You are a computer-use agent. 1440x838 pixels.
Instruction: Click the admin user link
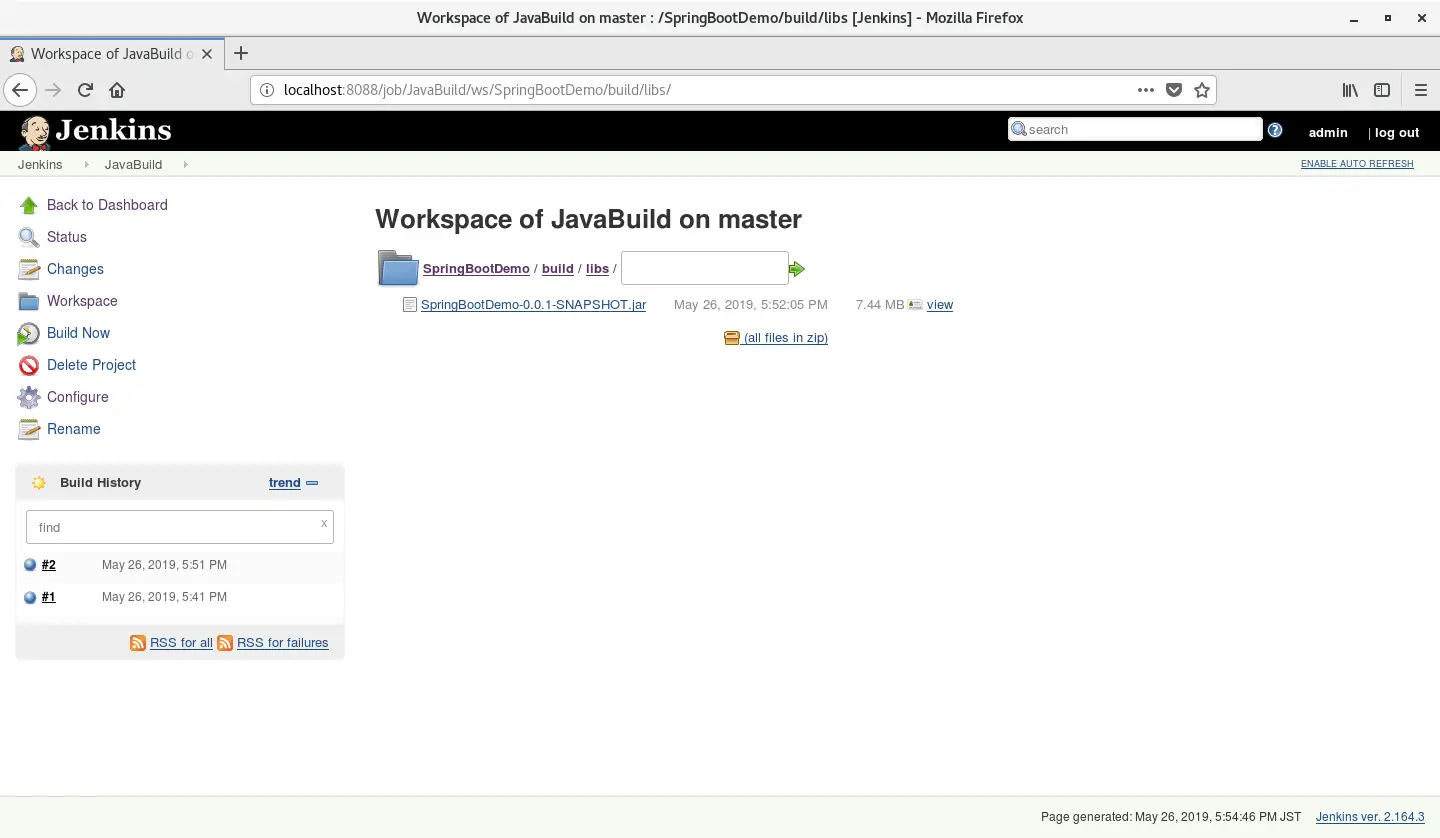(x=1328, y=132)
